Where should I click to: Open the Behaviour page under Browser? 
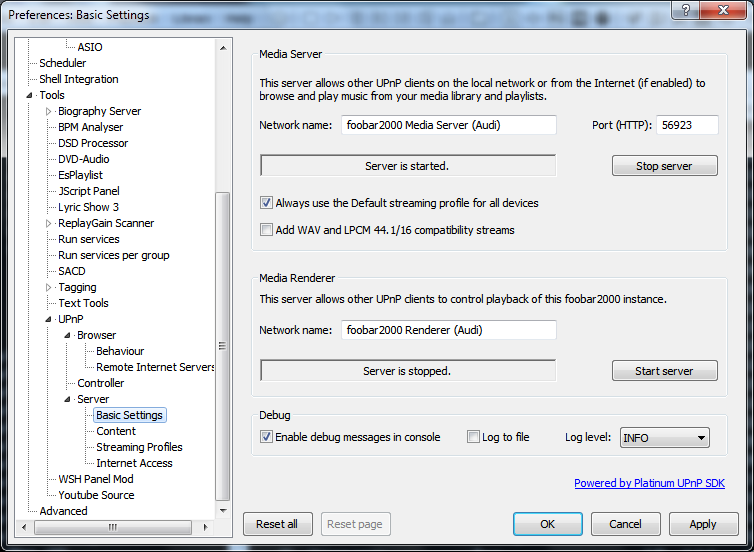[120, 351]
